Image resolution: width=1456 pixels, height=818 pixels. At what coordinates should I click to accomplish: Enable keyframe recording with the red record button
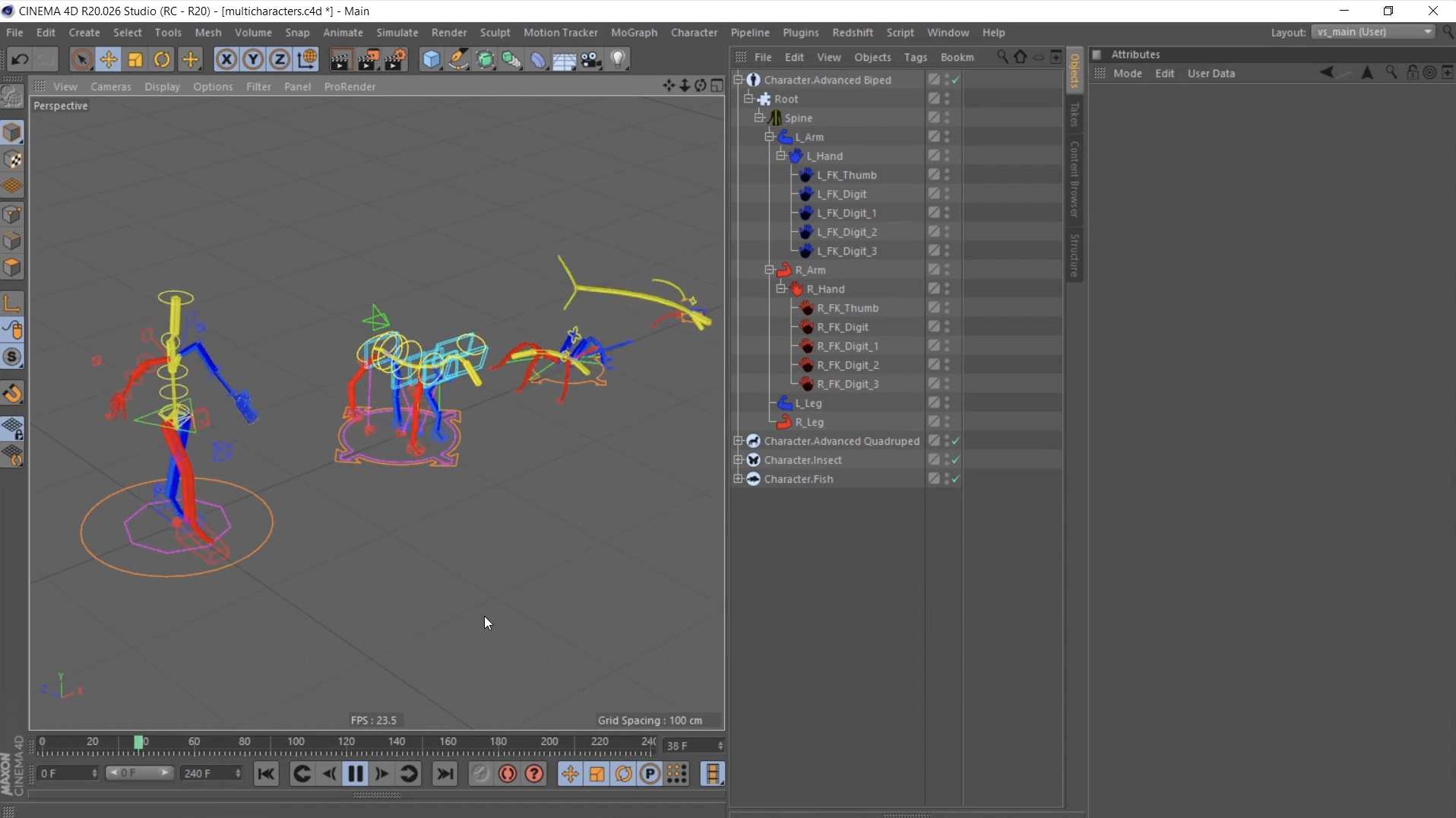tap(507, 774)
